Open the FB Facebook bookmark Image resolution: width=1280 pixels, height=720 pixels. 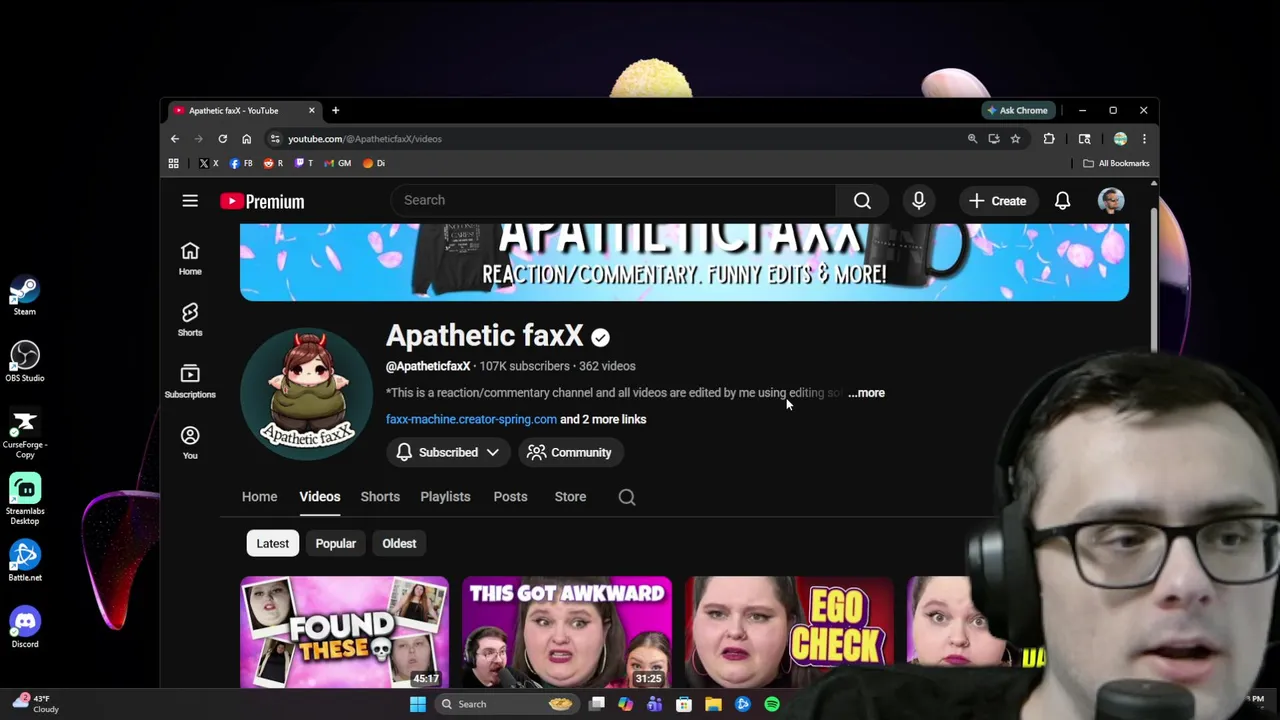point(241,163)
